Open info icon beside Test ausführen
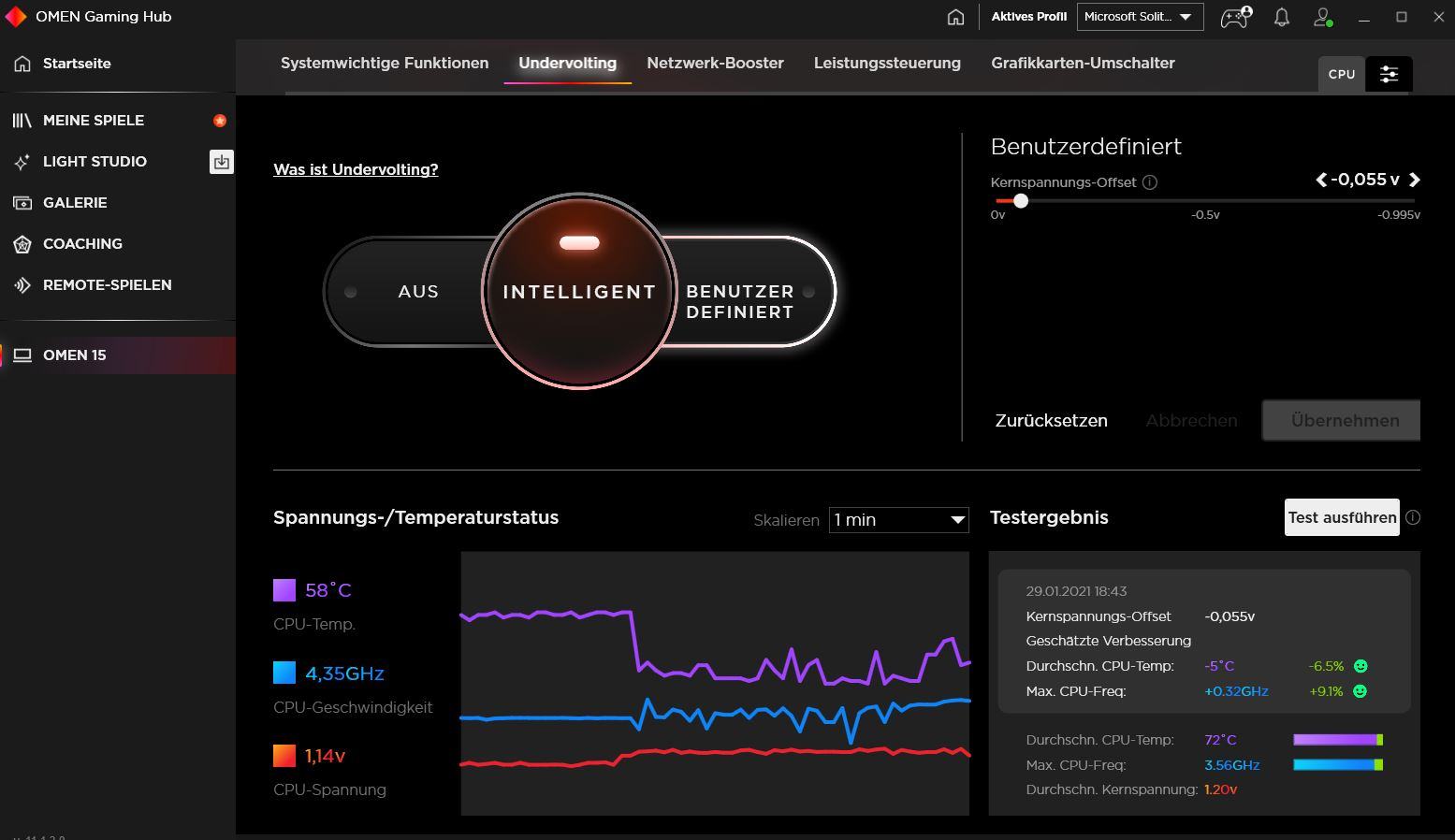 (1413, 517)
